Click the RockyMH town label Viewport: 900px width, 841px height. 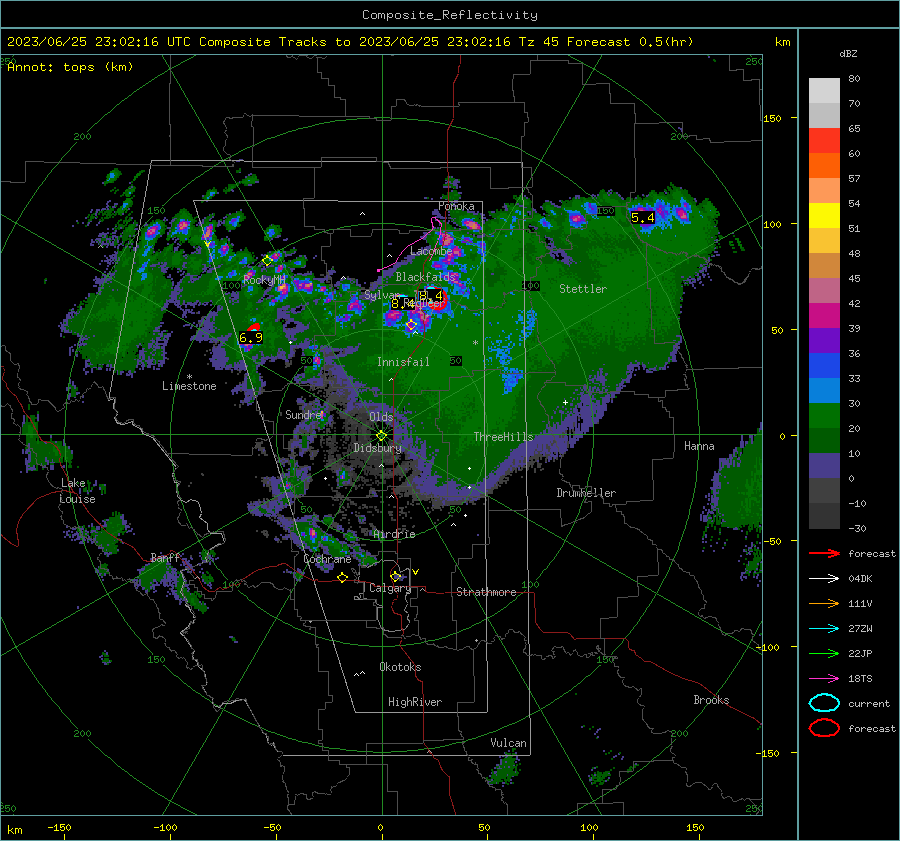[x=264, y=280]
